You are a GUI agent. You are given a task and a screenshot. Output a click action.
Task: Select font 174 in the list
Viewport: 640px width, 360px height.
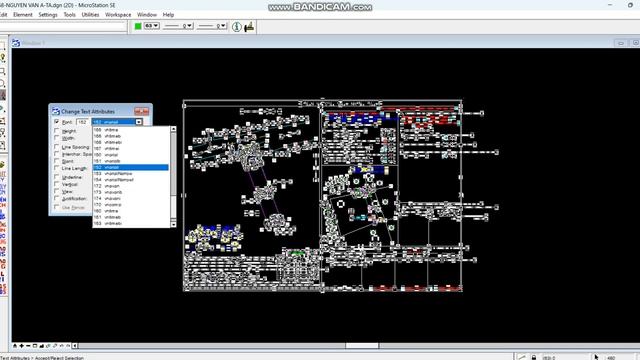pyautogui.click(x=131, y=198)
